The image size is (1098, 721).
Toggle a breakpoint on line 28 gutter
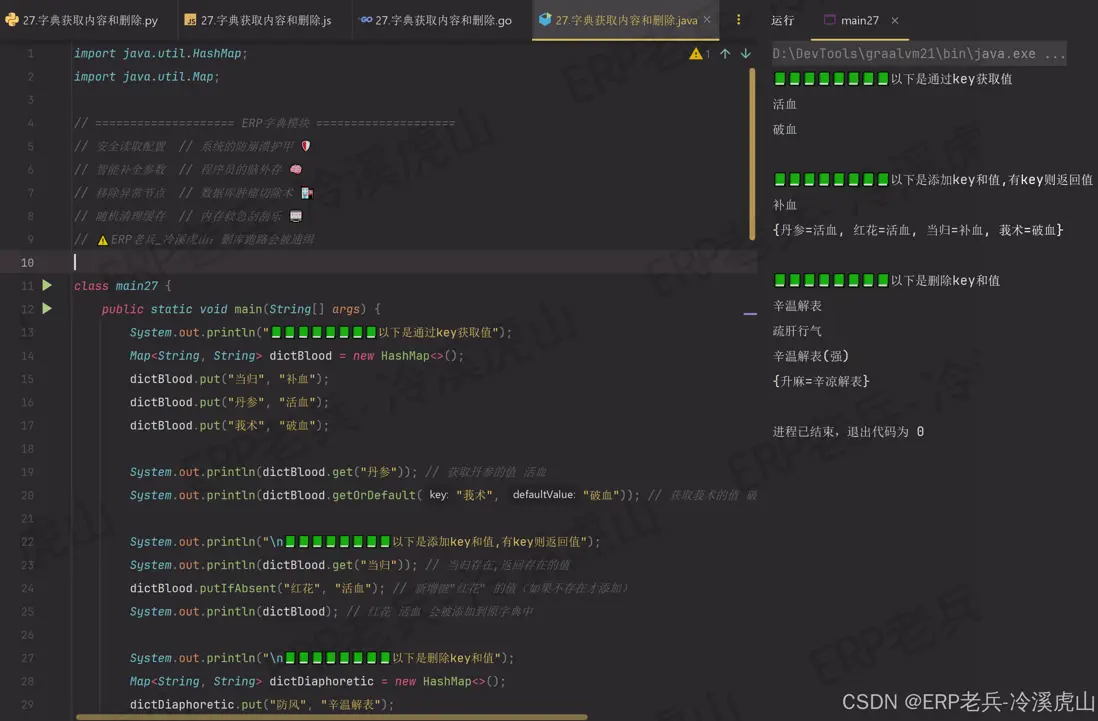click(50, 680)
